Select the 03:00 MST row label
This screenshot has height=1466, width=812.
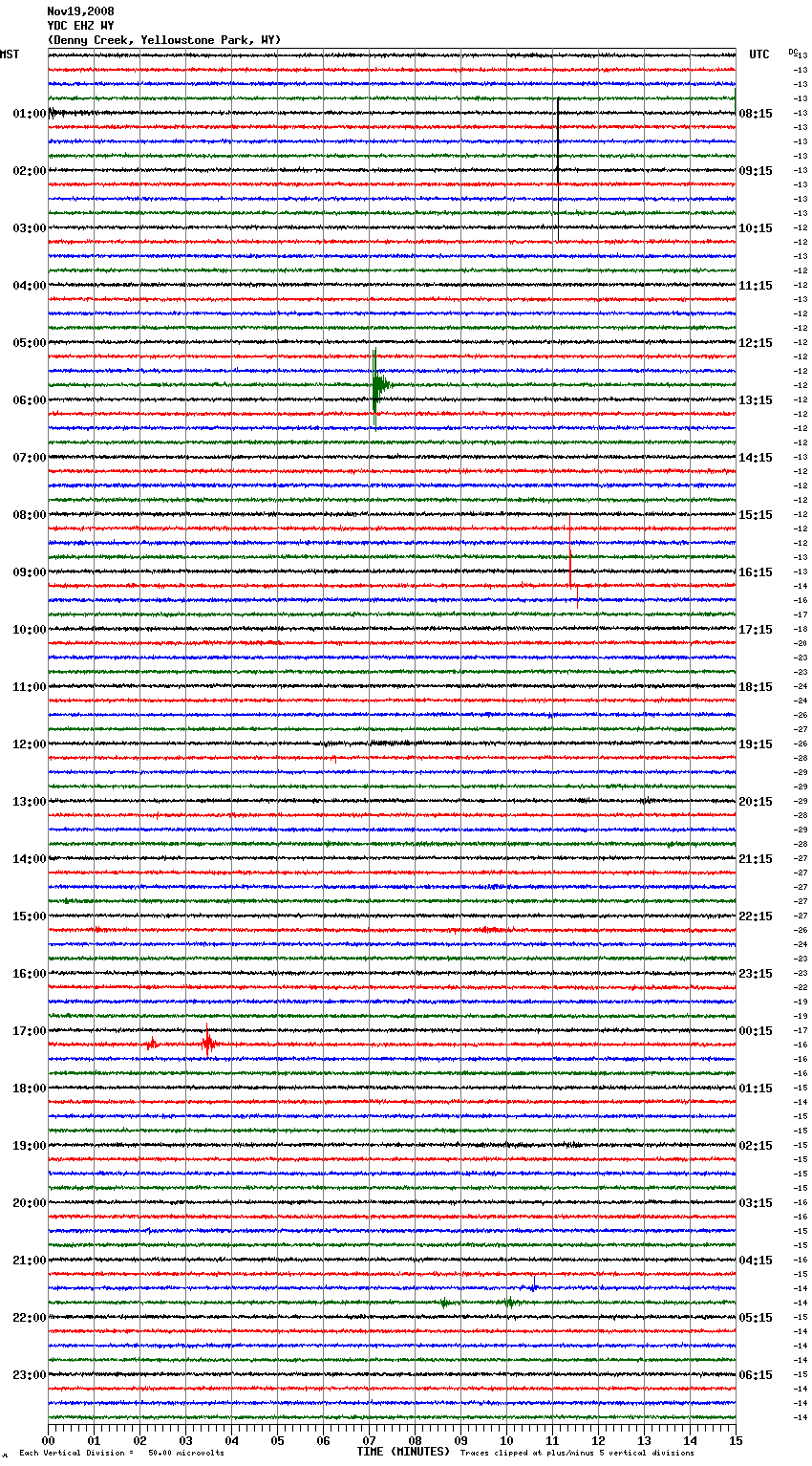30,228
